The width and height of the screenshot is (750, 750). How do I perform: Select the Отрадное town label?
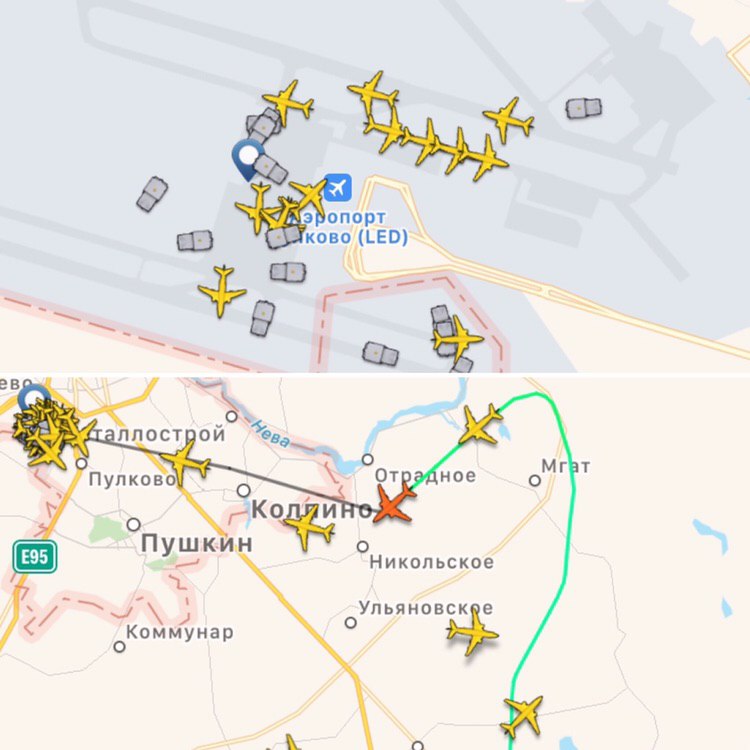425,475
